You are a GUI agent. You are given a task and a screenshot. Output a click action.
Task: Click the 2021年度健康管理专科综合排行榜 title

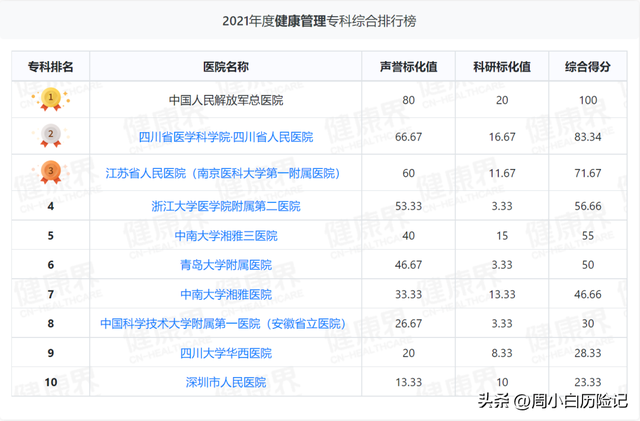point(319,21)
